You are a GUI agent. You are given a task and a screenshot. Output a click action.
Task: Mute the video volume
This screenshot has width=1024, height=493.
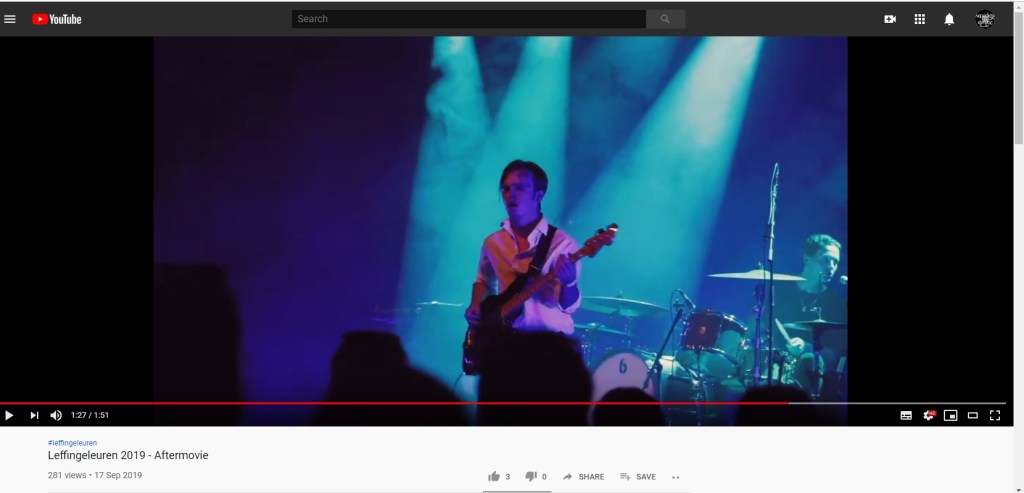click(x=56, y=415)
